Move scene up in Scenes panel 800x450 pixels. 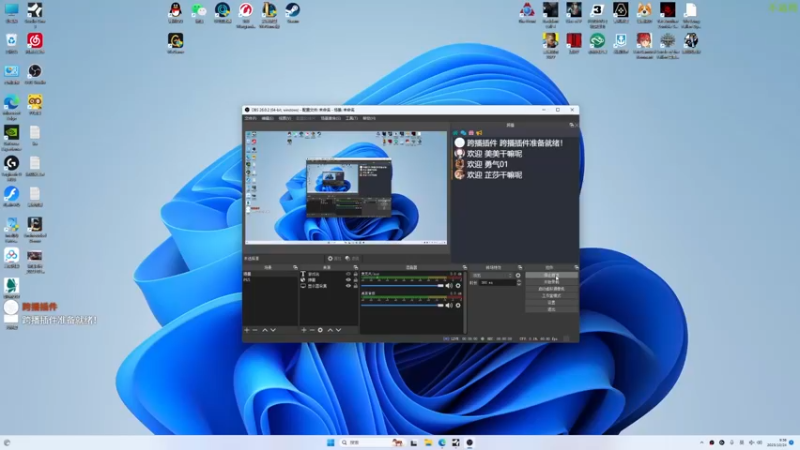click(265, 330)
